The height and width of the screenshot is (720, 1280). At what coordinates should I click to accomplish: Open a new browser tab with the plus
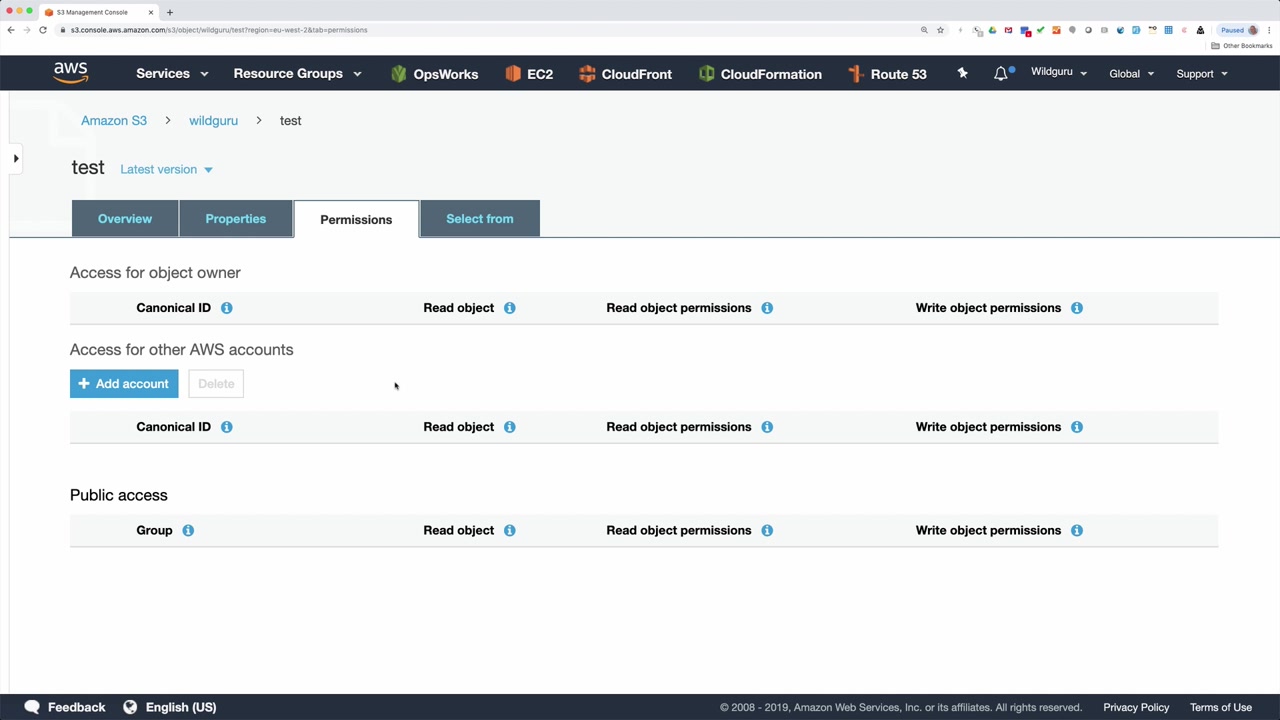(170, 12)
